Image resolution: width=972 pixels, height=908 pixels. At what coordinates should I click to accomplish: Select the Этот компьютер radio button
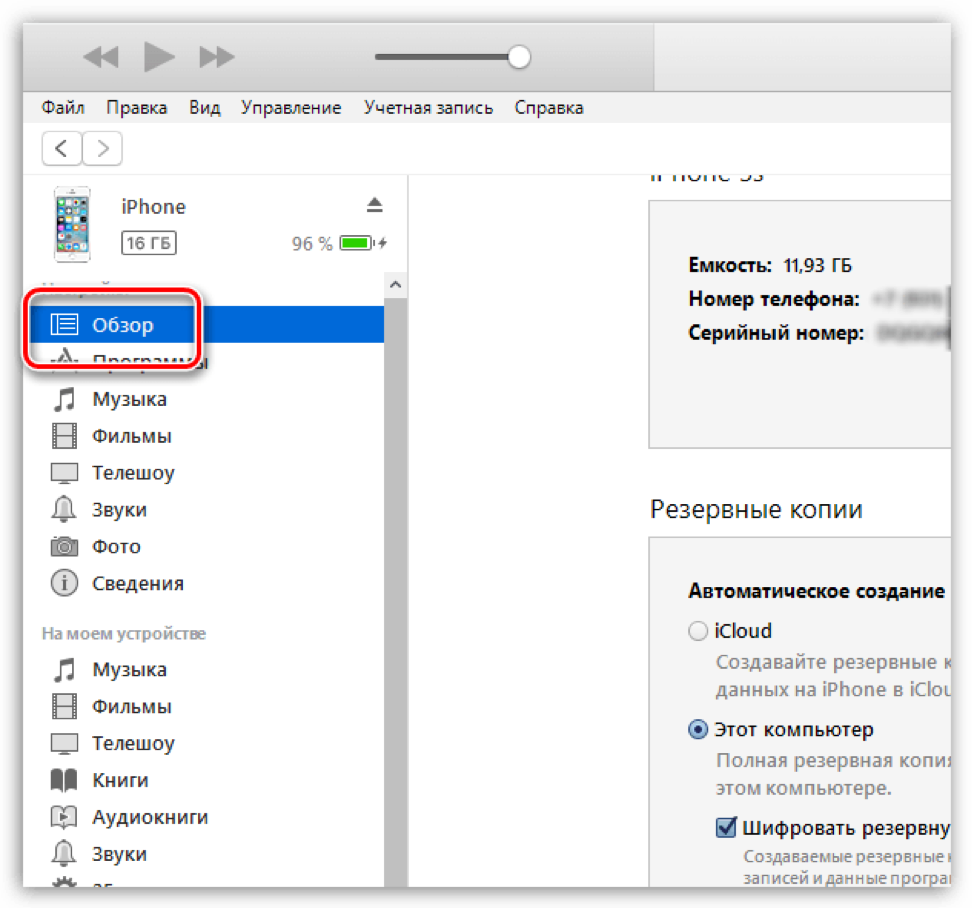click(698, 729)
